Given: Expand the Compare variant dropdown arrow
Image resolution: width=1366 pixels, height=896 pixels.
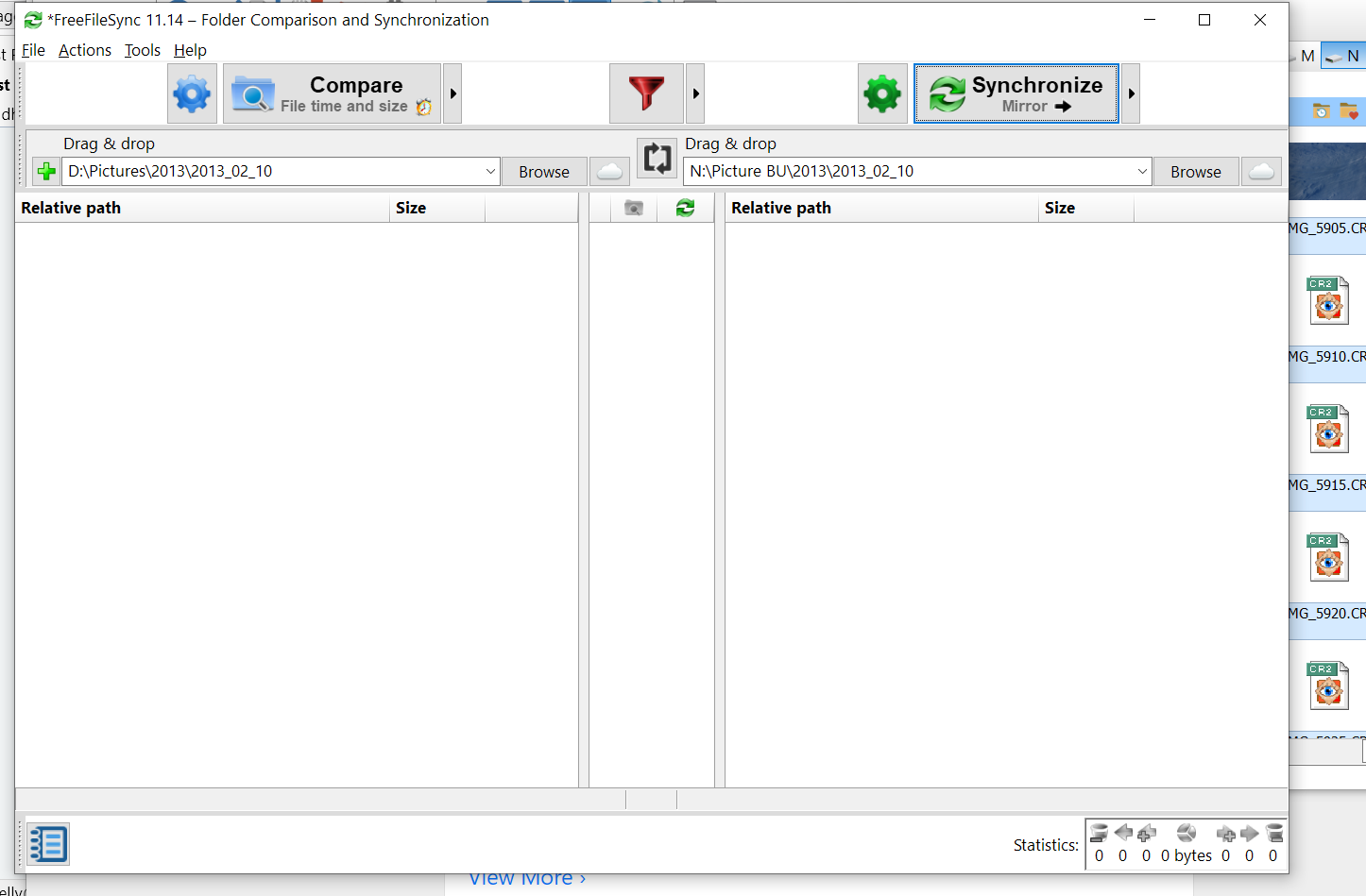Looking at the screenshot, I should (452, 93).
